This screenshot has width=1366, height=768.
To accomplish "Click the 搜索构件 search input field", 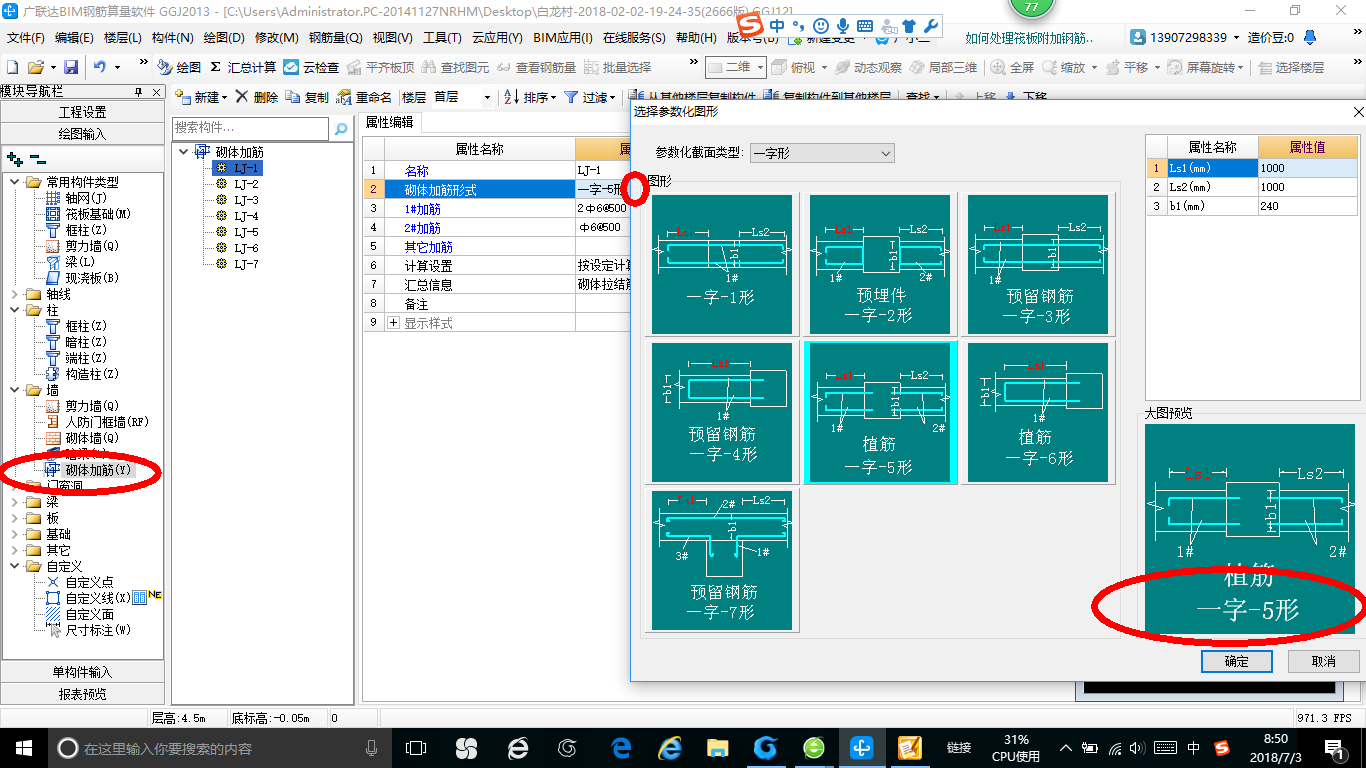I will coord(250,128).
